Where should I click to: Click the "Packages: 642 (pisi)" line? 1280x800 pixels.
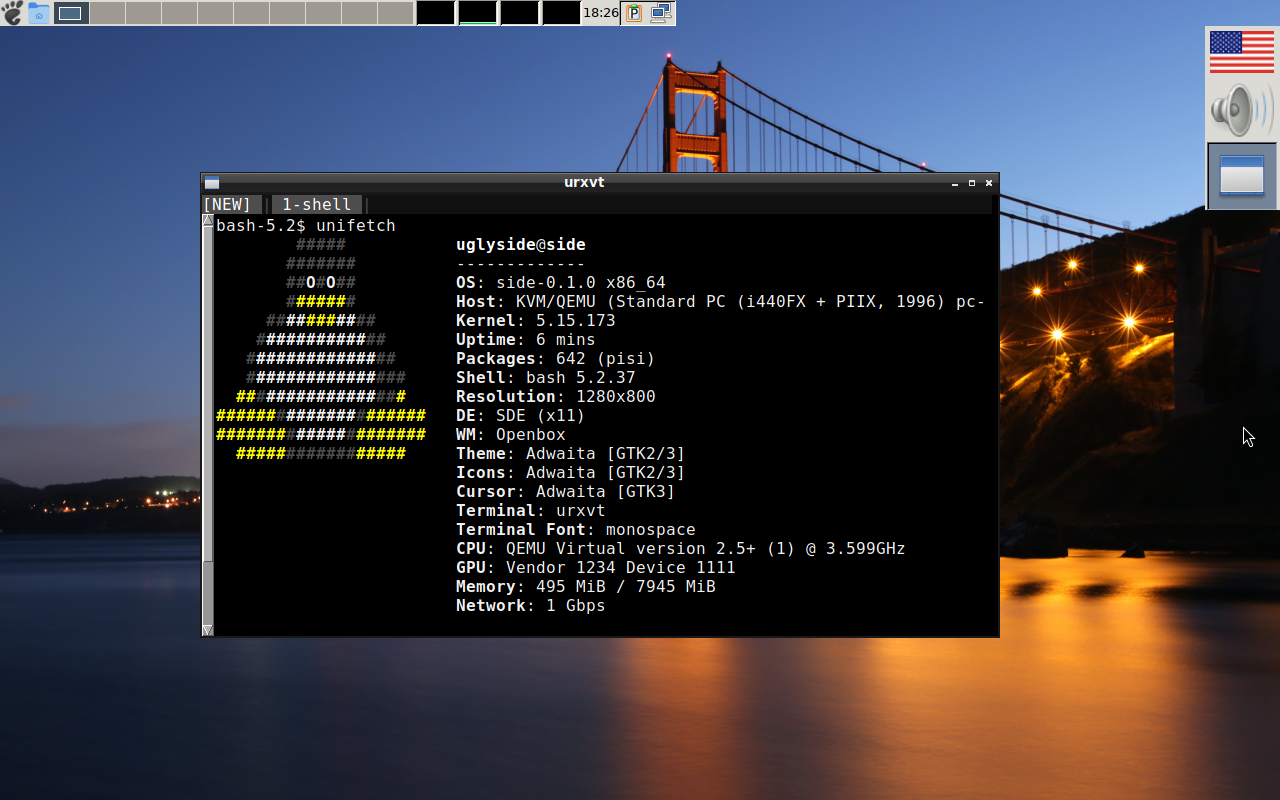pyautogui.click(x=556, y=359)
